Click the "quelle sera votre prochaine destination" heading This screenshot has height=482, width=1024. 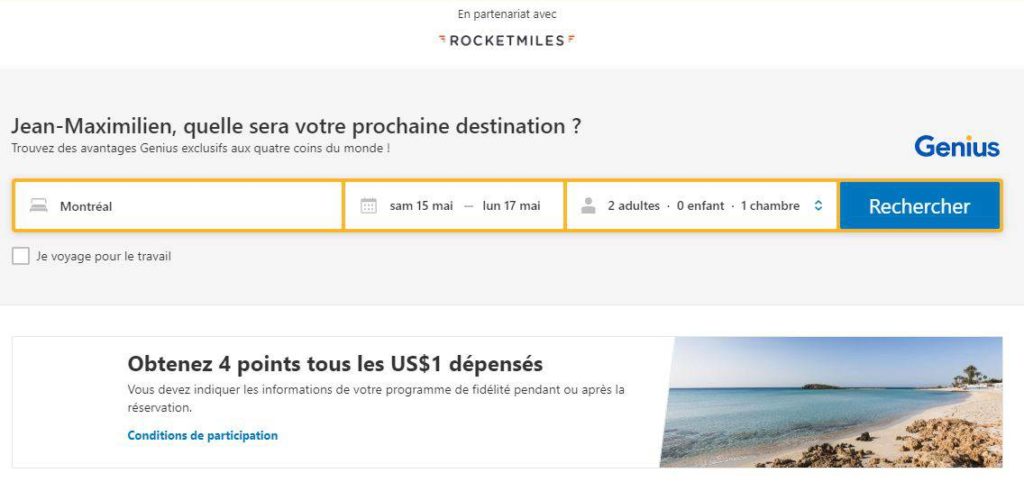click(x=296, y=127)
